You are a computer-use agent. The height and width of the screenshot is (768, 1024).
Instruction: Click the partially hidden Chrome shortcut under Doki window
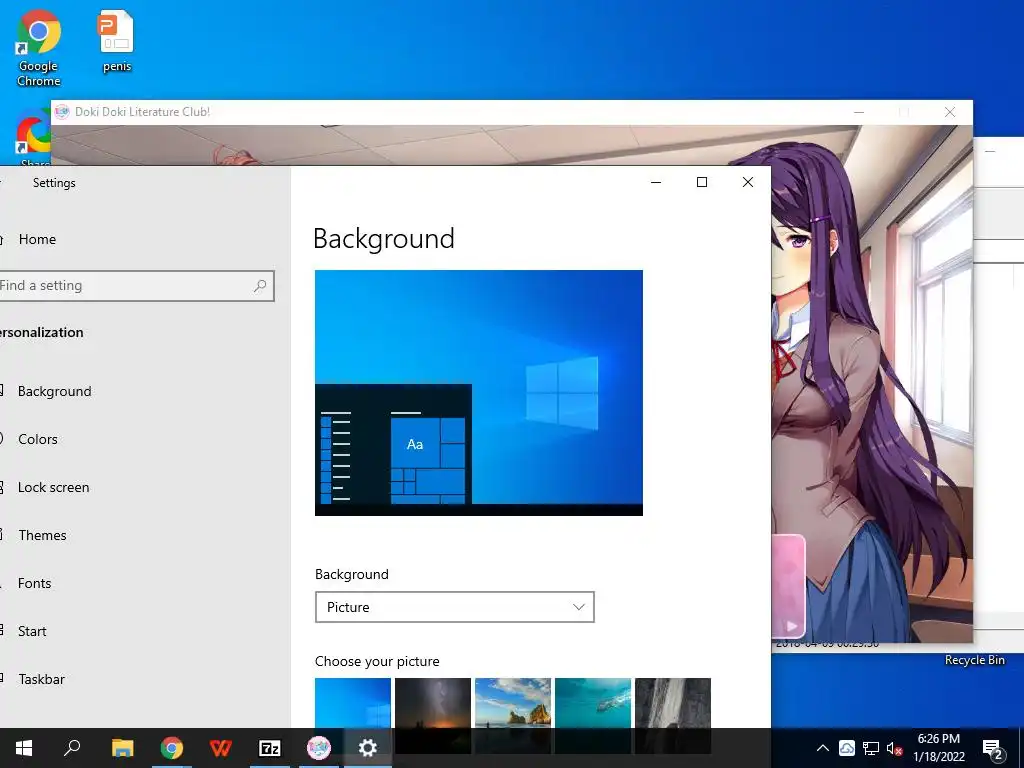pyautogui.click(x=31, y=135)
